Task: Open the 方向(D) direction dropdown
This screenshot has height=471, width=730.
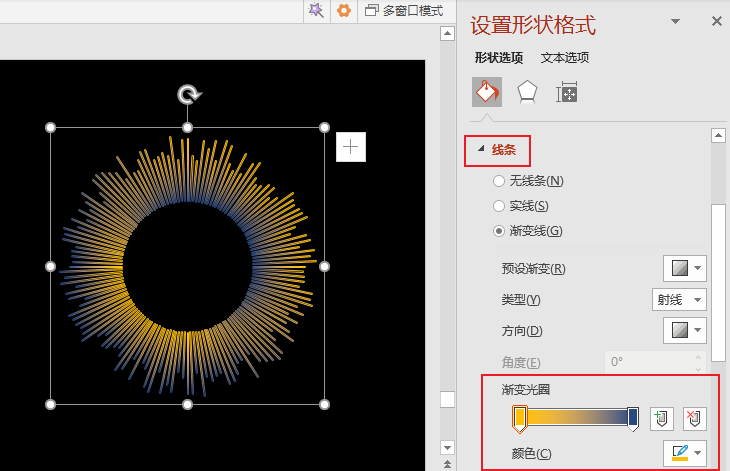Action: [684, 330]
